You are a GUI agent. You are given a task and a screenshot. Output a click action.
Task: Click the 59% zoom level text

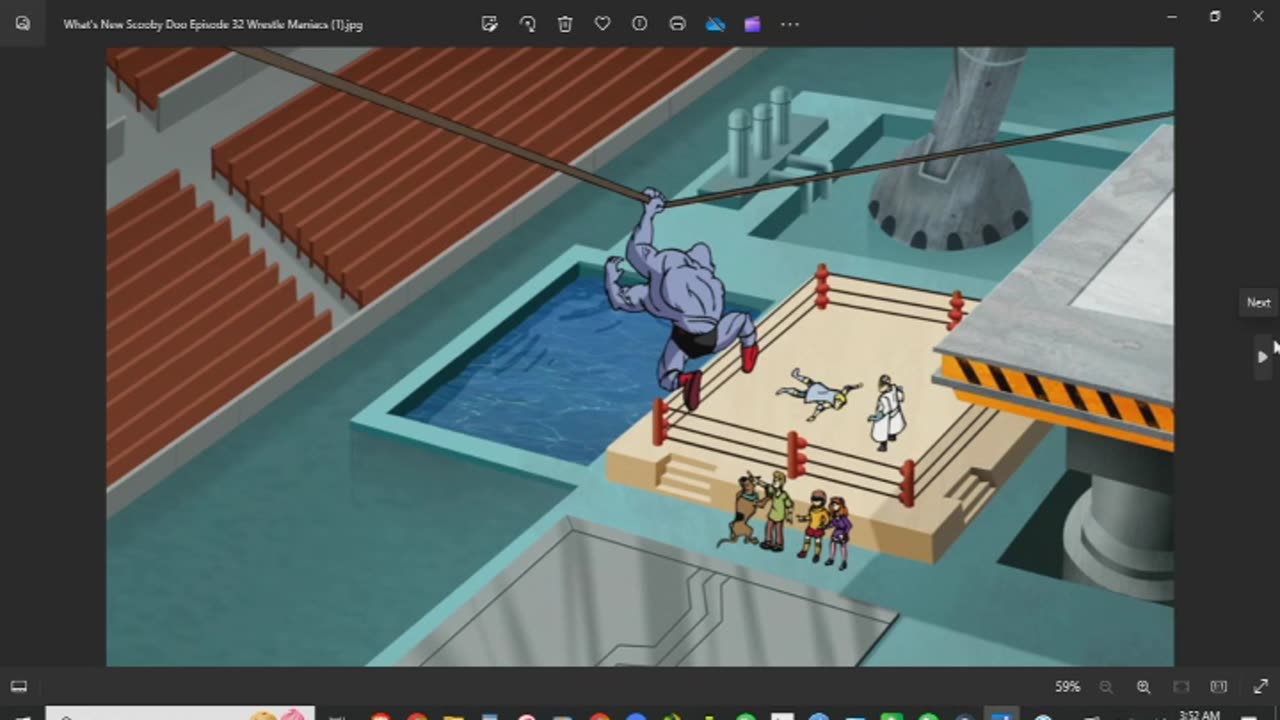(1067, 687)
